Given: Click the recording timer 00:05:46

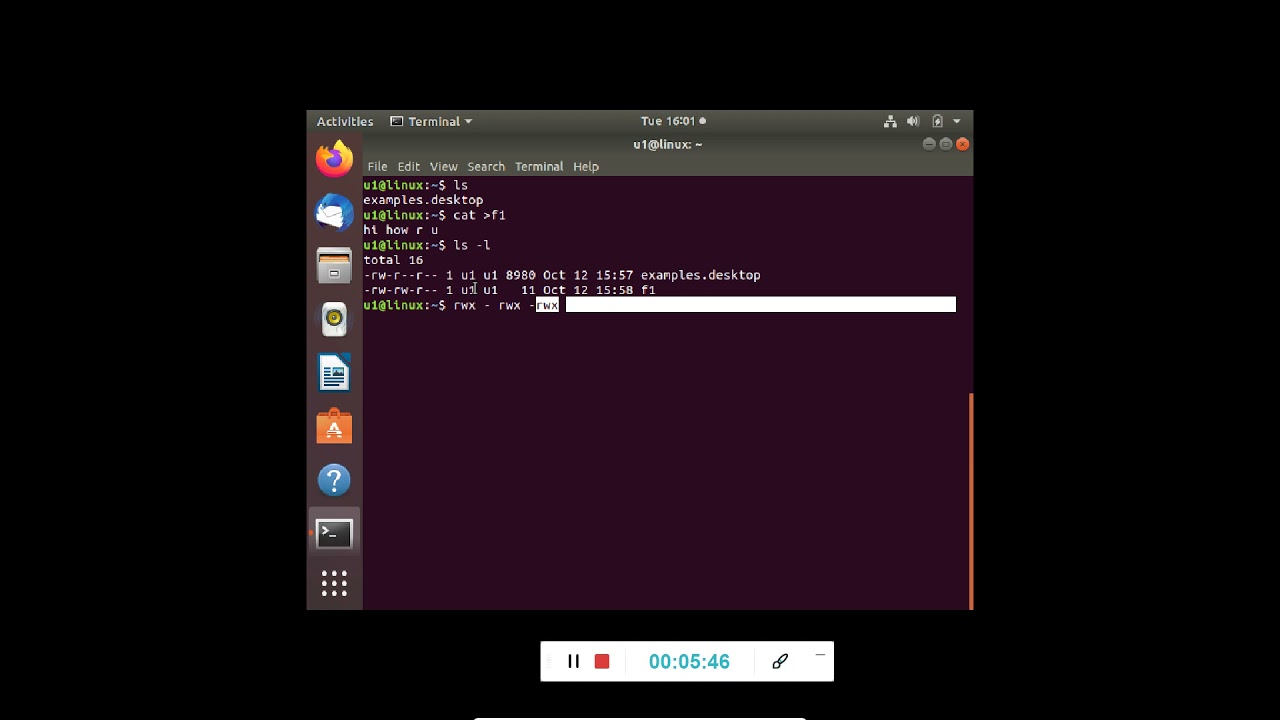Looking at the screenshot, I should pos(689,661).
